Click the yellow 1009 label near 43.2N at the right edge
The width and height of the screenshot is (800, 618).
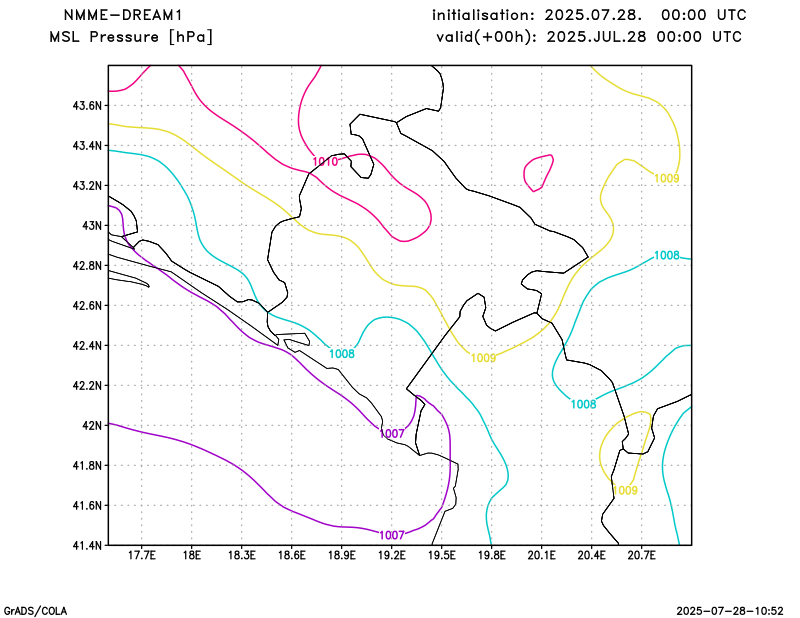click(667, 178)
